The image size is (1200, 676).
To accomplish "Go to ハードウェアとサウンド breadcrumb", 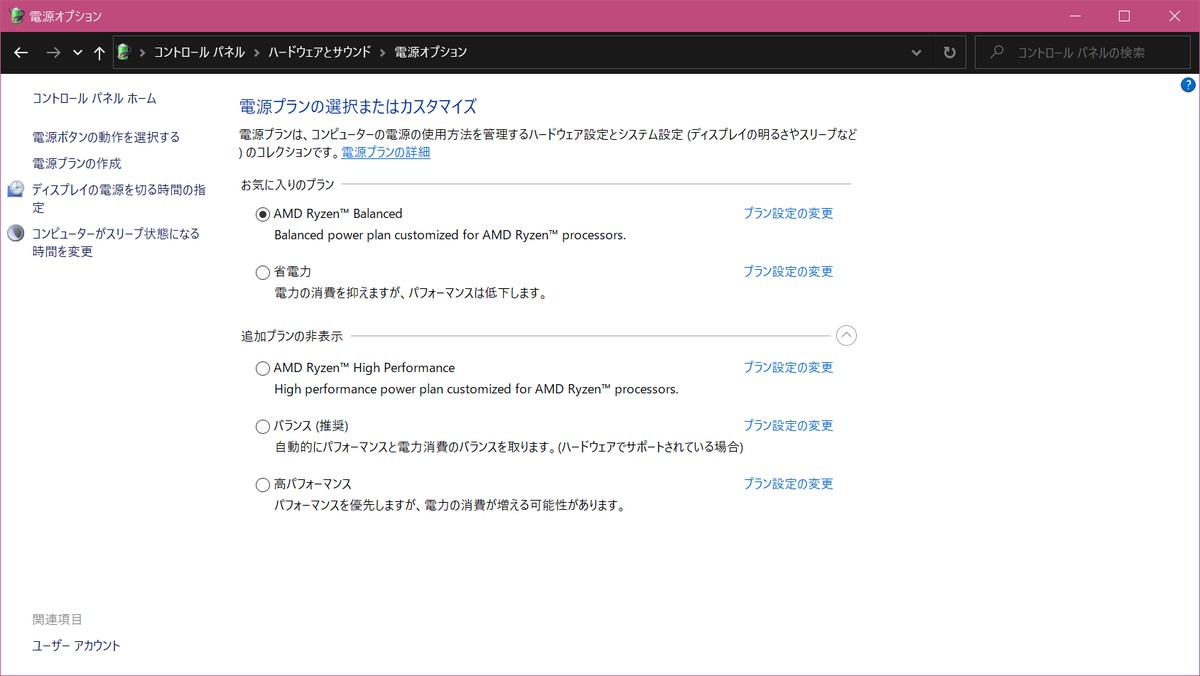I will coord(319,52).
